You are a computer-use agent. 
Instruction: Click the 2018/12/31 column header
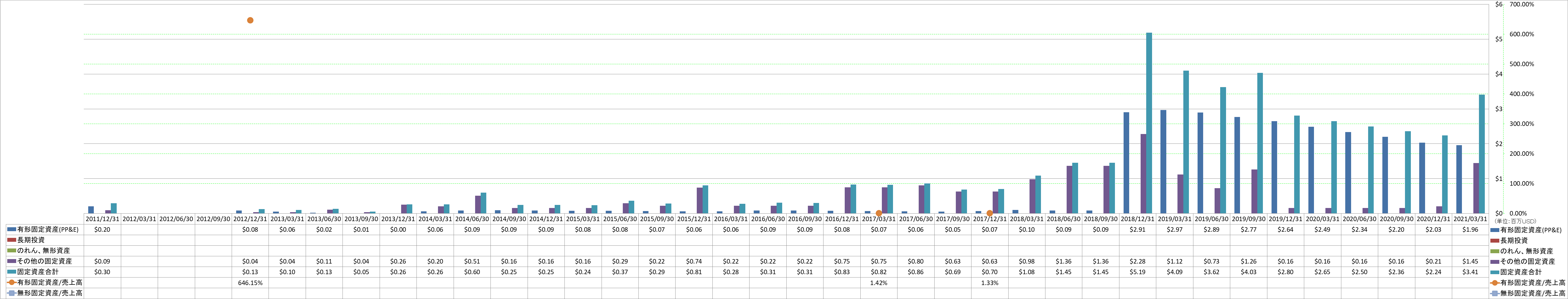click(x=1137, y=219)
